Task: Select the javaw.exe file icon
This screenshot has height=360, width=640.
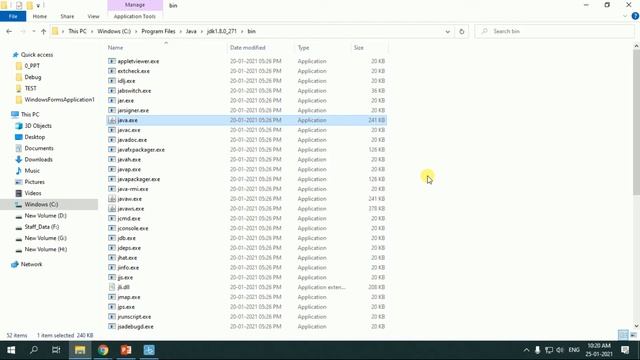Action: (x=112, y=199)
